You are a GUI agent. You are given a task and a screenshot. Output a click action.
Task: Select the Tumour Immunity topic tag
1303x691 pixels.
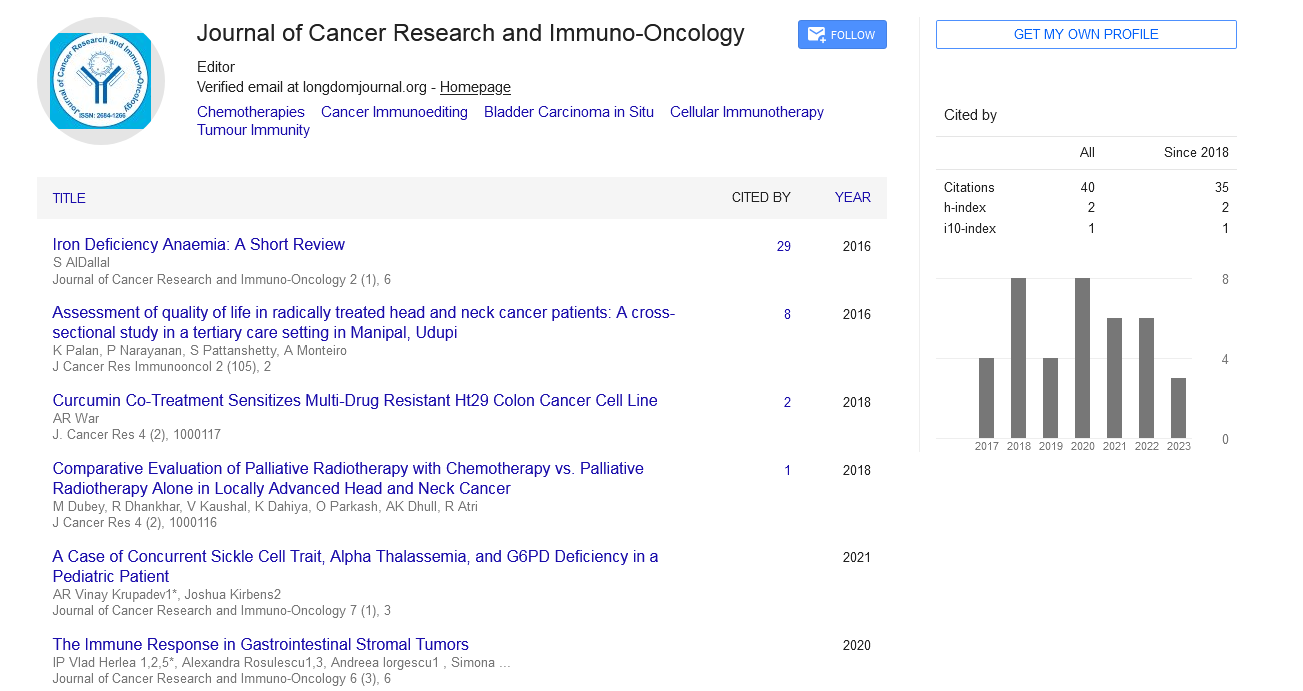253,130
